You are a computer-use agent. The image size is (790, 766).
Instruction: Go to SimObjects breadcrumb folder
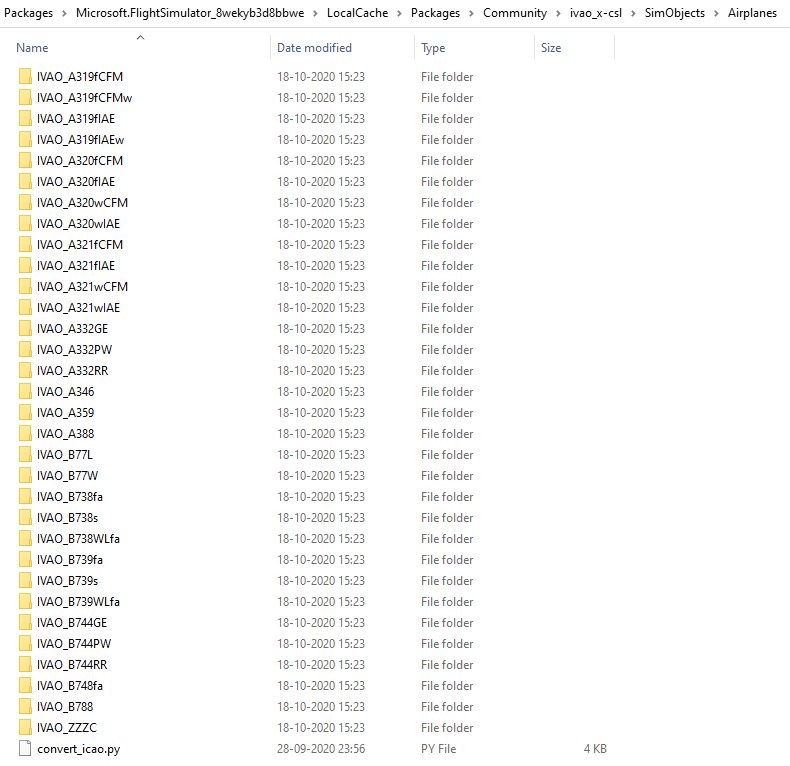675,13
